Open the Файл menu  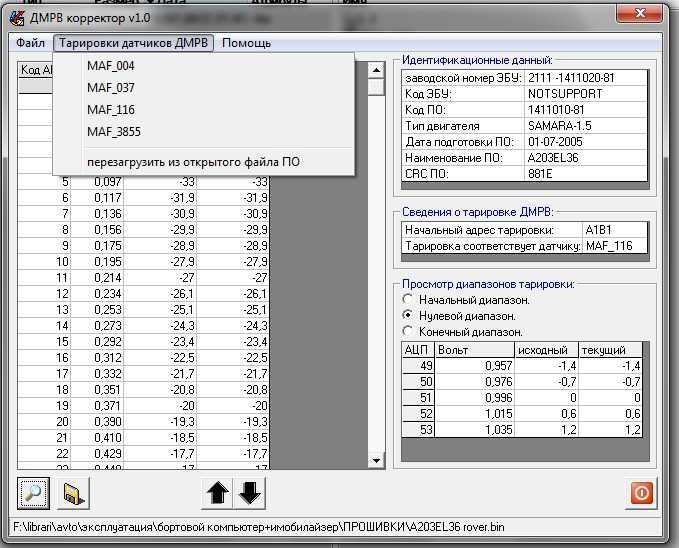point(30,43)
